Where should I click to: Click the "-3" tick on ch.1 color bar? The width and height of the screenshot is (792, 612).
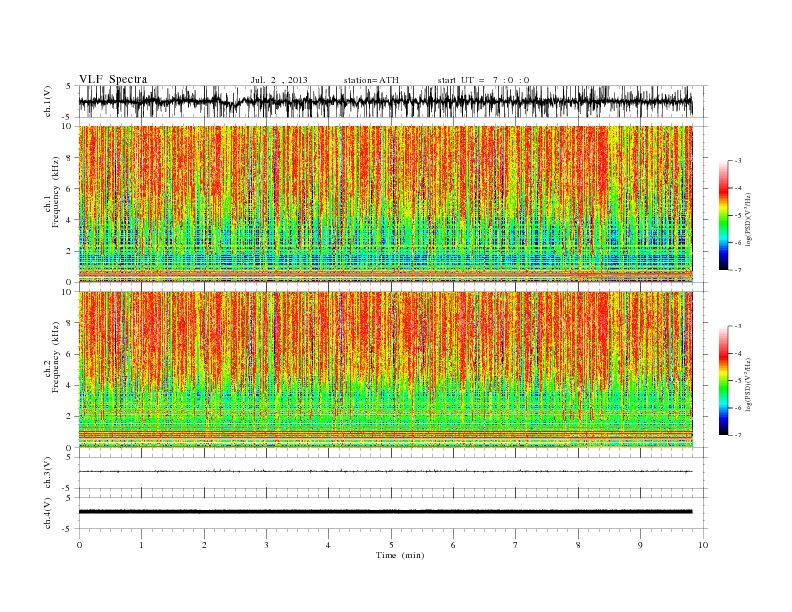(737, 161)
